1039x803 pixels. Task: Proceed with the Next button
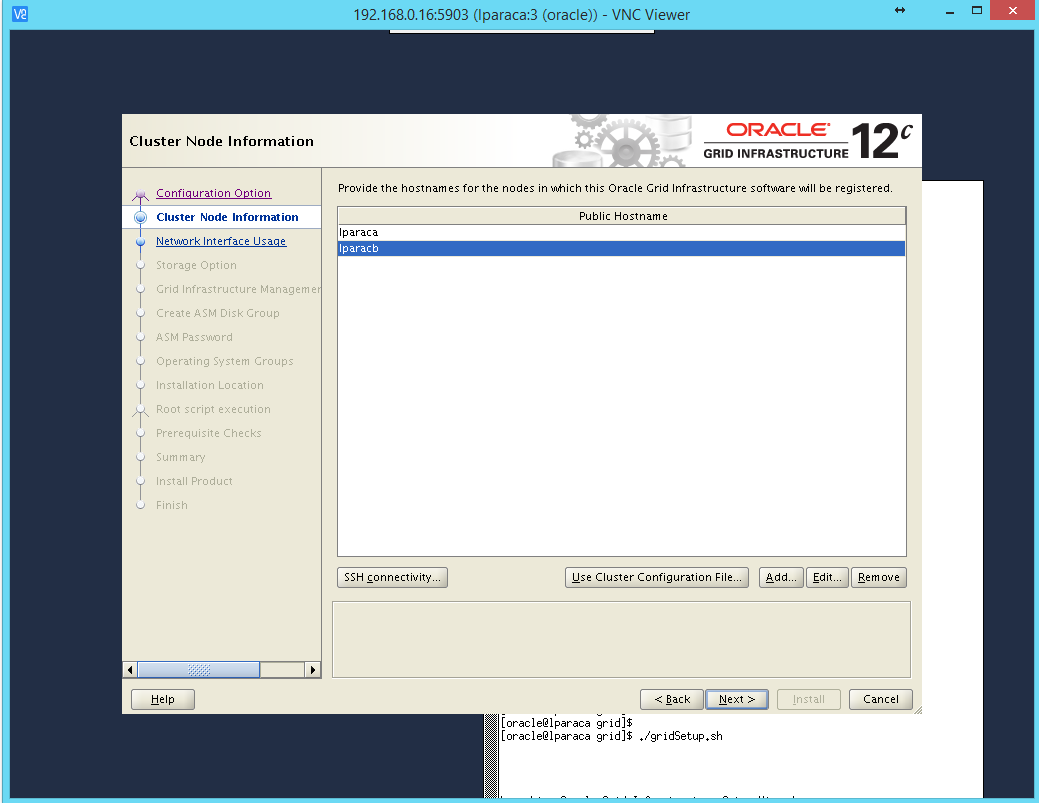(x=737, y=699)
